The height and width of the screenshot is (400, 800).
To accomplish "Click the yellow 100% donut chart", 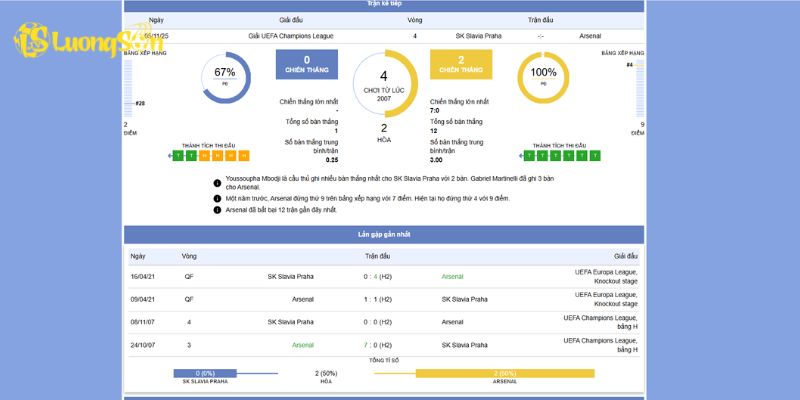I will (x=543, y=77).
